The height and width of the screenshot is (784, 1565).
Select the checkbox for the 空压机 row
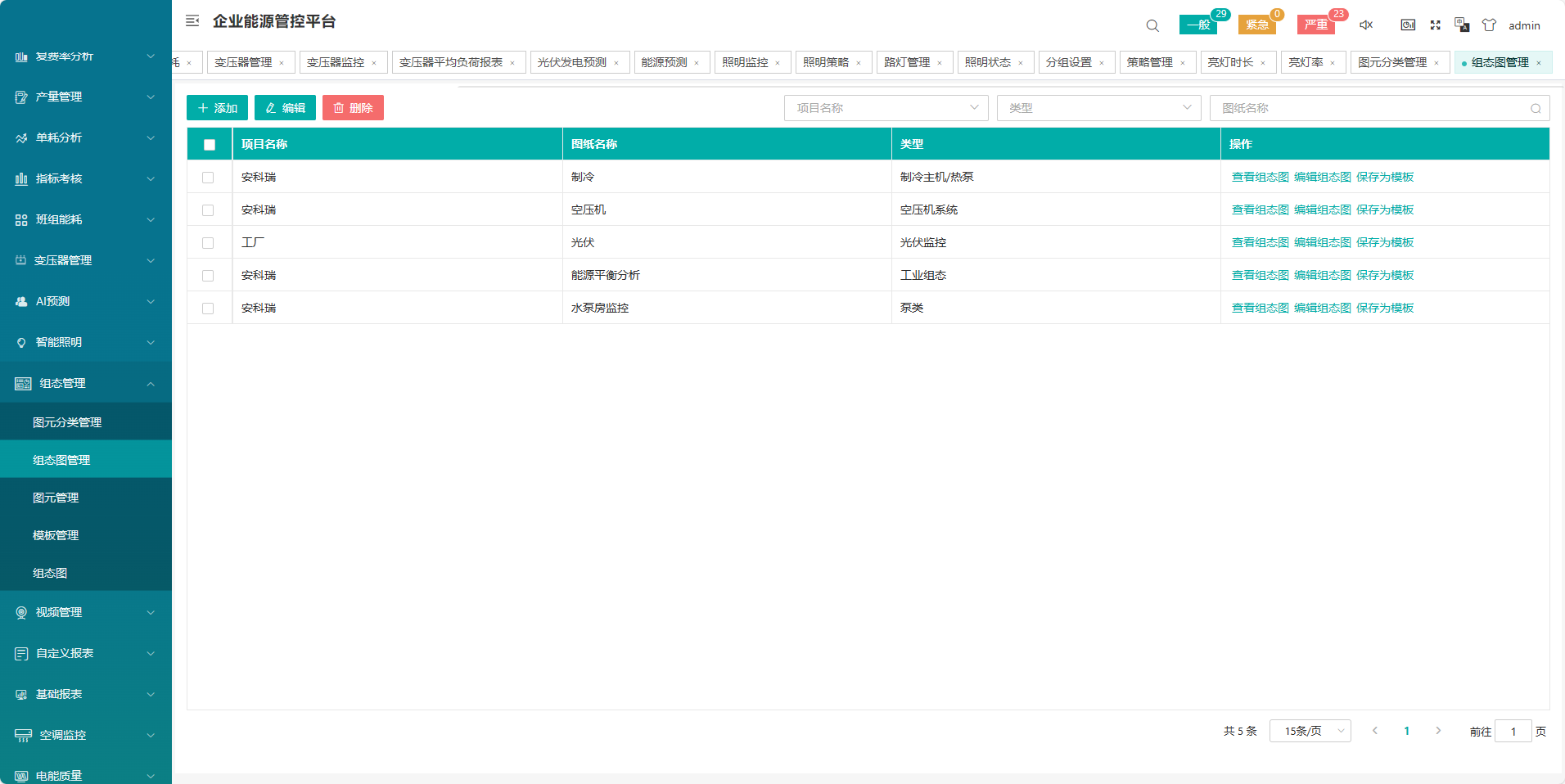pyautogui.click(x=208, y=210)
